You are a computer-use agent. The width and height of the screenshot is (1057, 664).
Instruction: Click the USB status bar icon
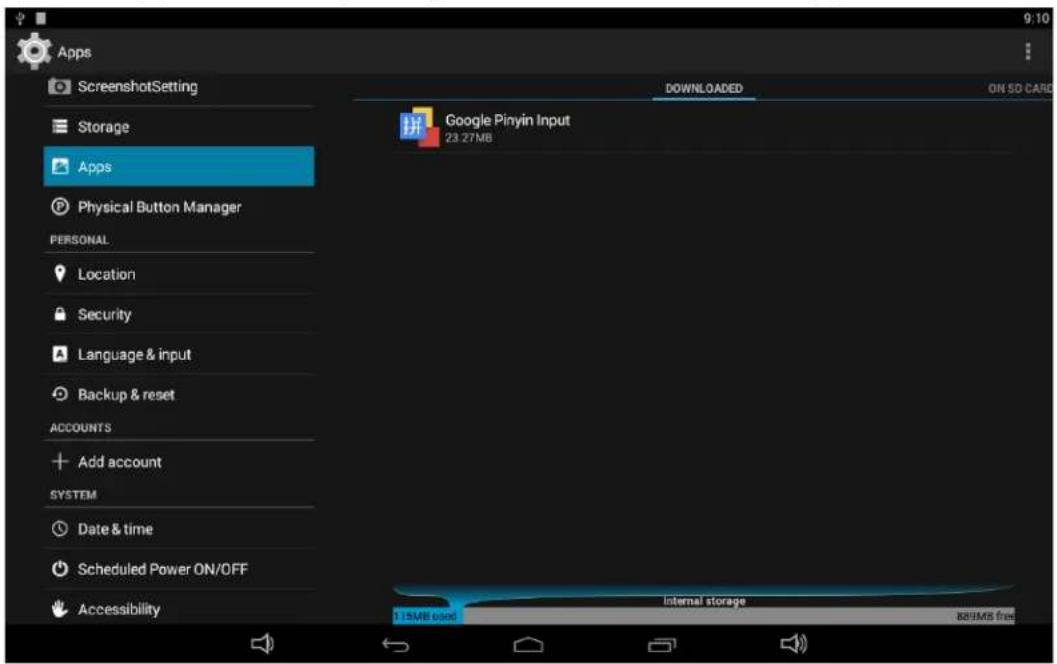[x=20, y=18]
